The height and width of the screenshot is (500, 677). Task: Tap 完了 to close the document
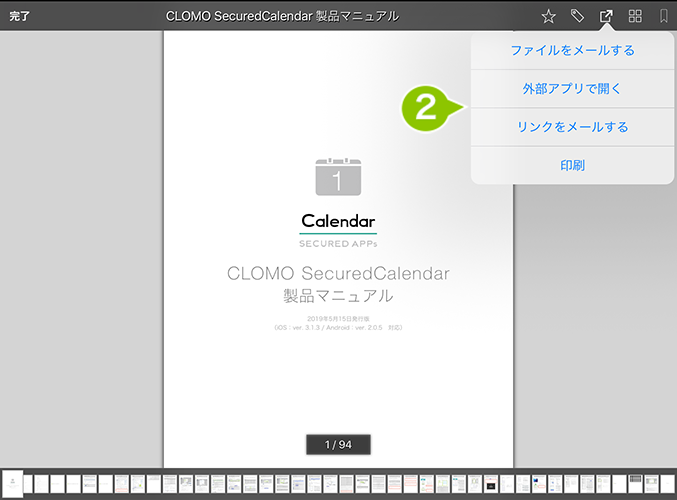pyautogui.click(x=19, y=16)
